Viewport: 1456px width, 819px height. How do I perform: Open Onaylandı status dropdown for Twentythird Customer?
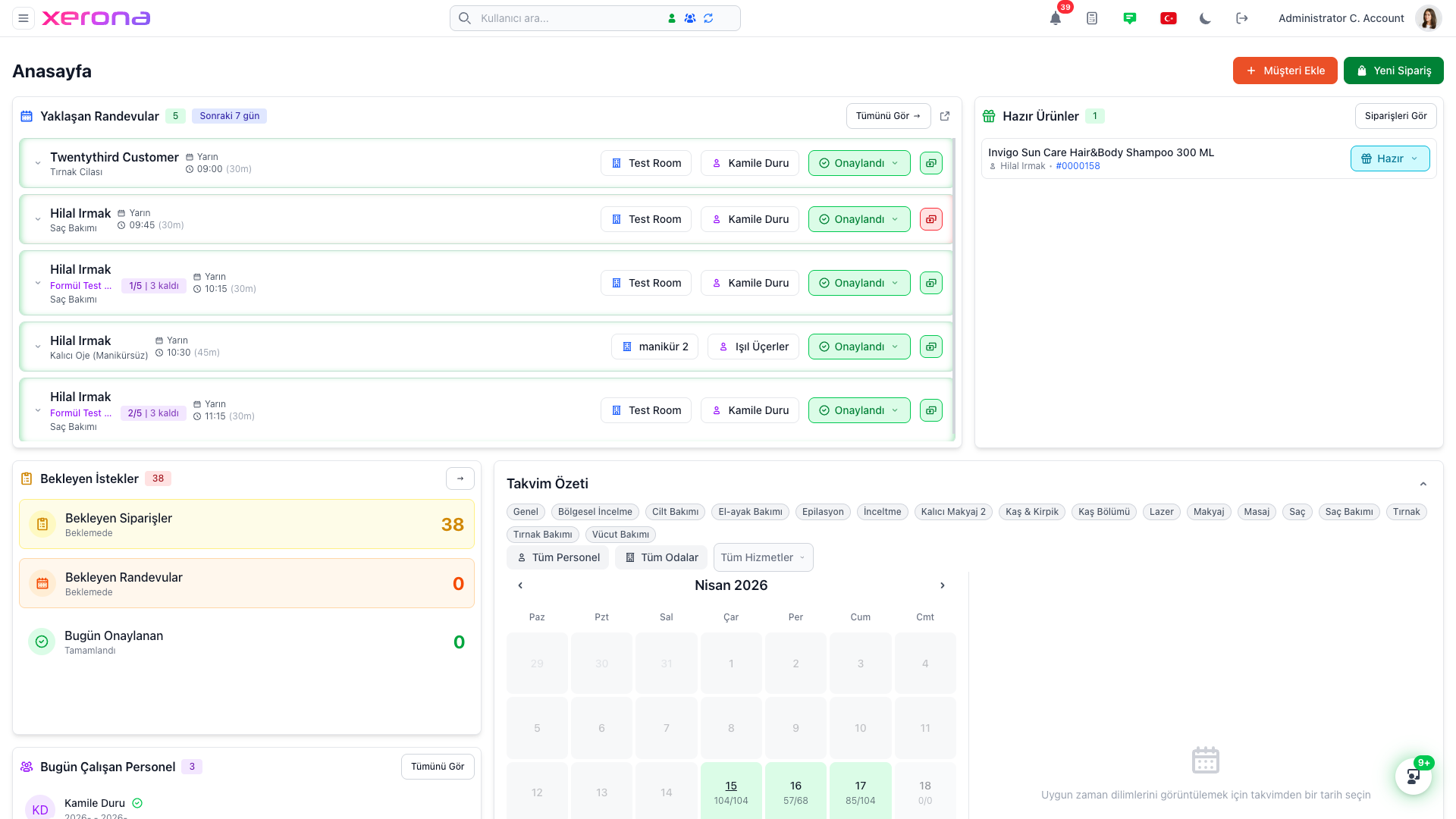coord(858,163)
